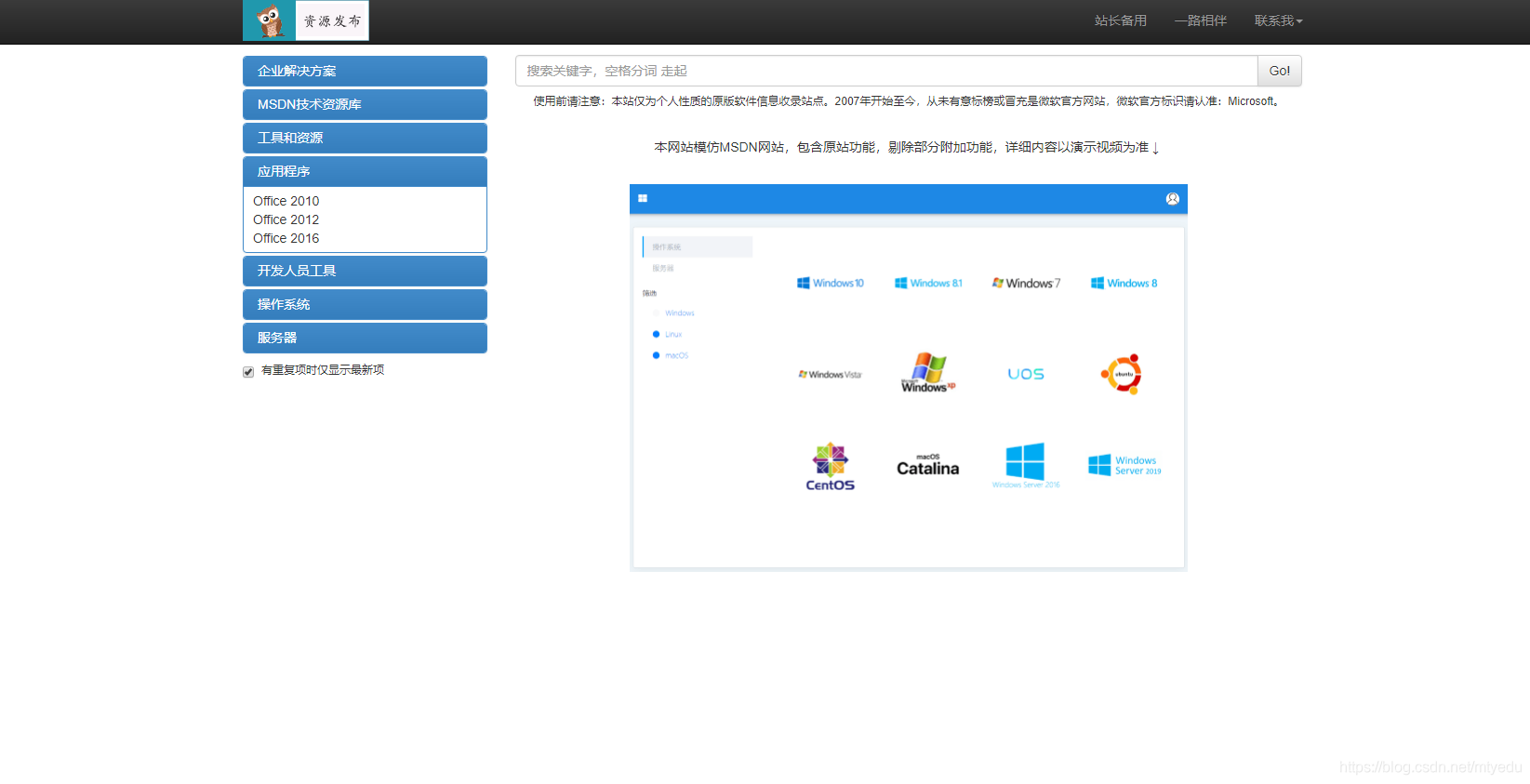Click the 资源发布 site title text

pyautogui.click(x=332, y=20)
